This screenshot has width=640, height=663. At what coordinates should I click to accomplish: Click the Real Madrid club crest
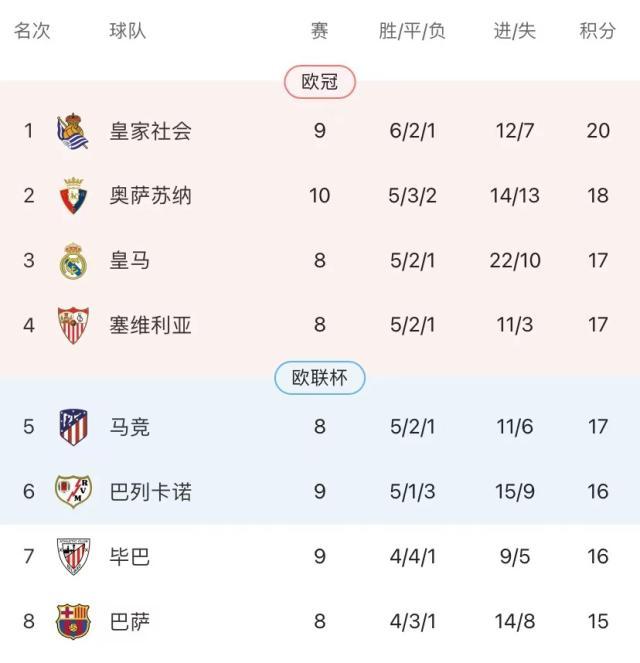(73, 261)
